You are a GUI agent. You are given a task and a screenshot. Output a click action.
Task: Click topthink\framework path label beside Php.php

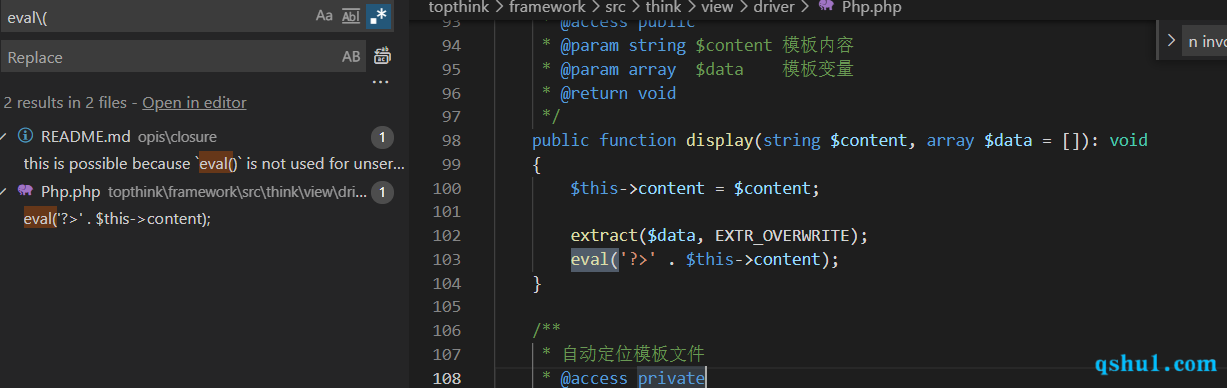pyautogui.click(x=236, y=191)
